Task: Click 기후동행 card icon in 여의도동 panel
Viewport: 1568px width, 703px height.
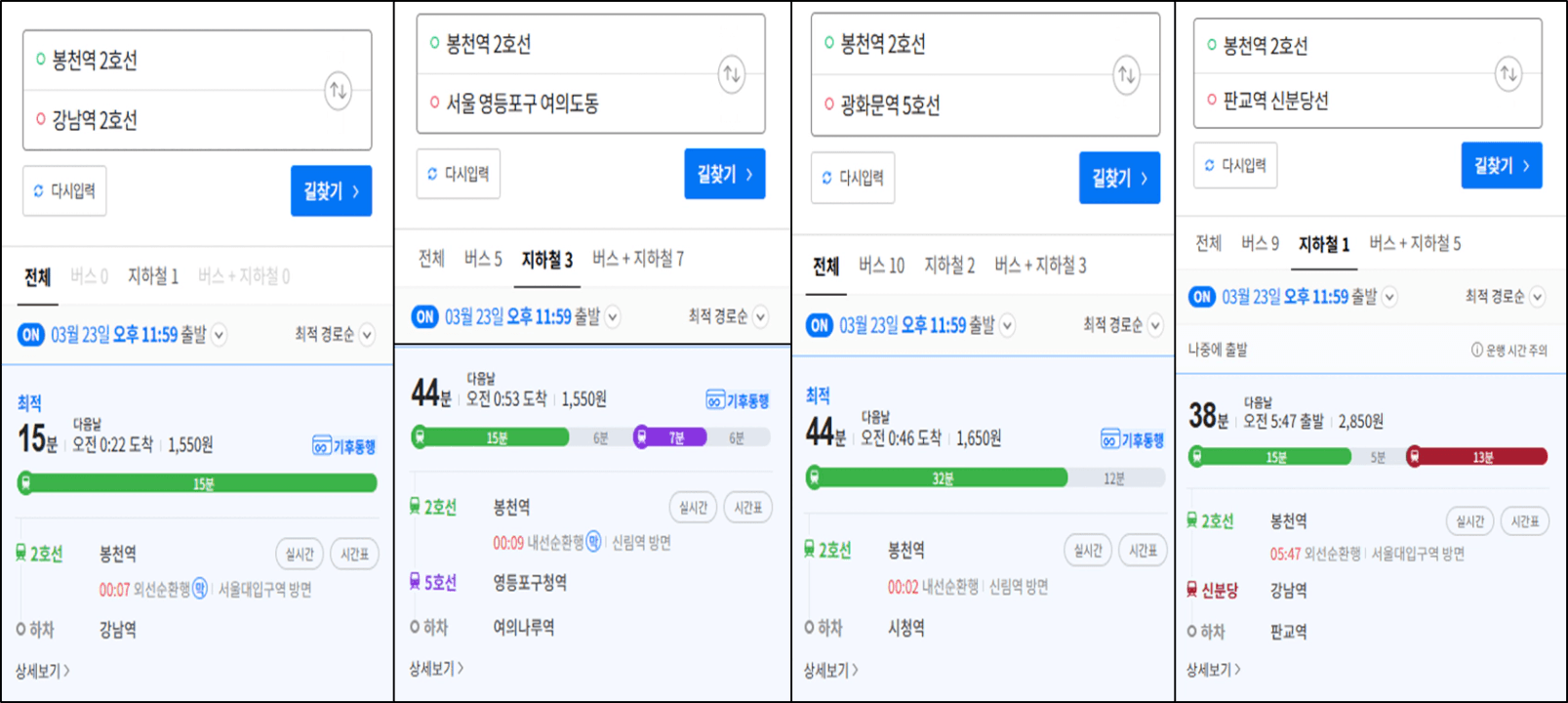Action: coord(715,400)
